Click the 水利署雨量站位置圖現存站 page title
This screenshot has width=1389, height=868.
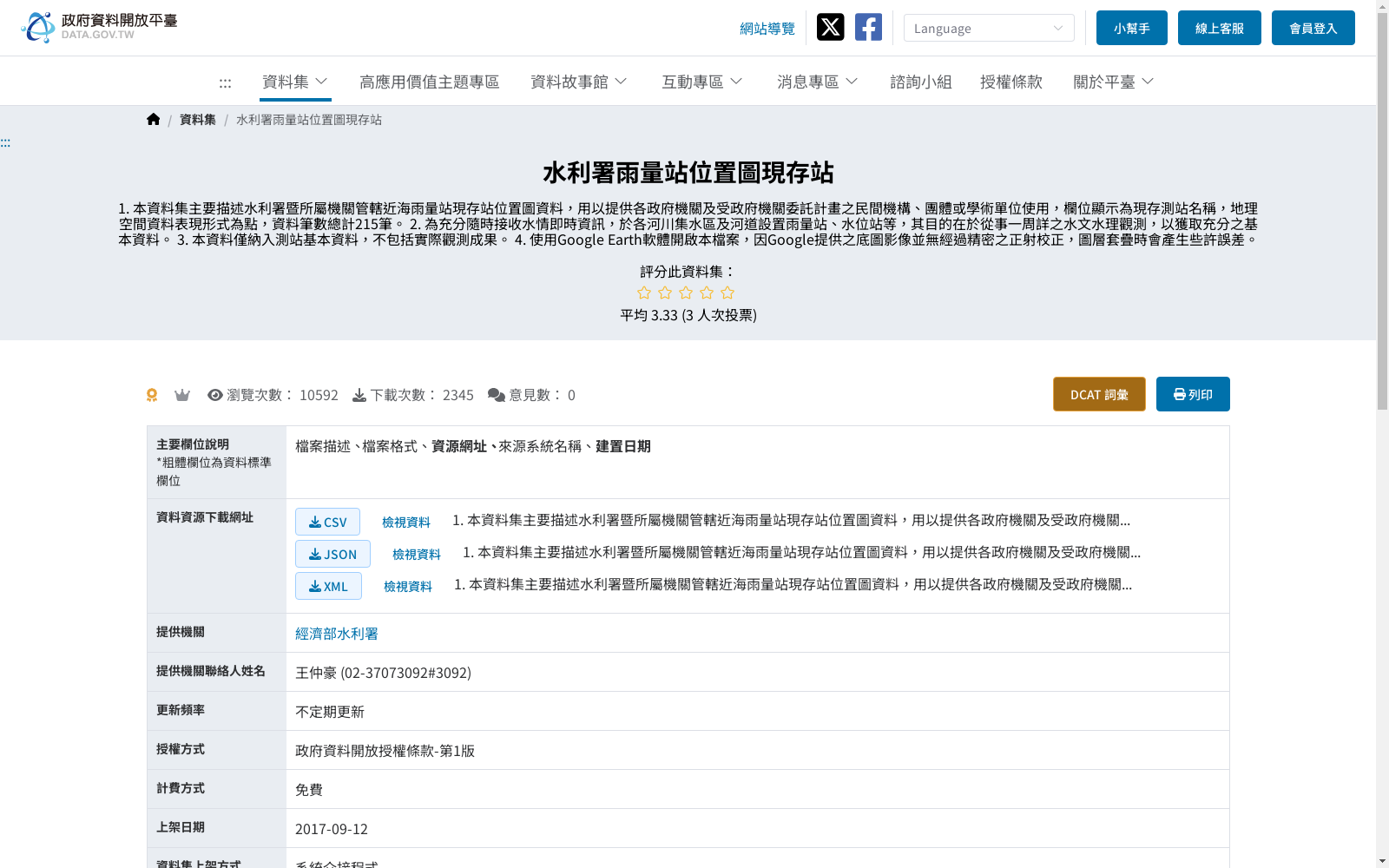pos(688,172)
